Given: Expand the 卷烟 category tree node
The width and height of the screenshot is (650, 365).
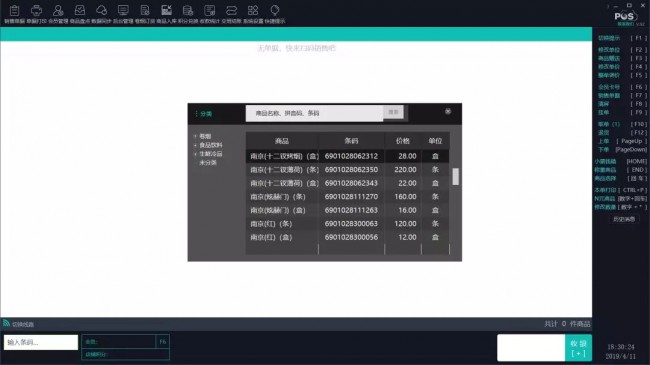Looking at the screenshot, I should pos(195,136).
